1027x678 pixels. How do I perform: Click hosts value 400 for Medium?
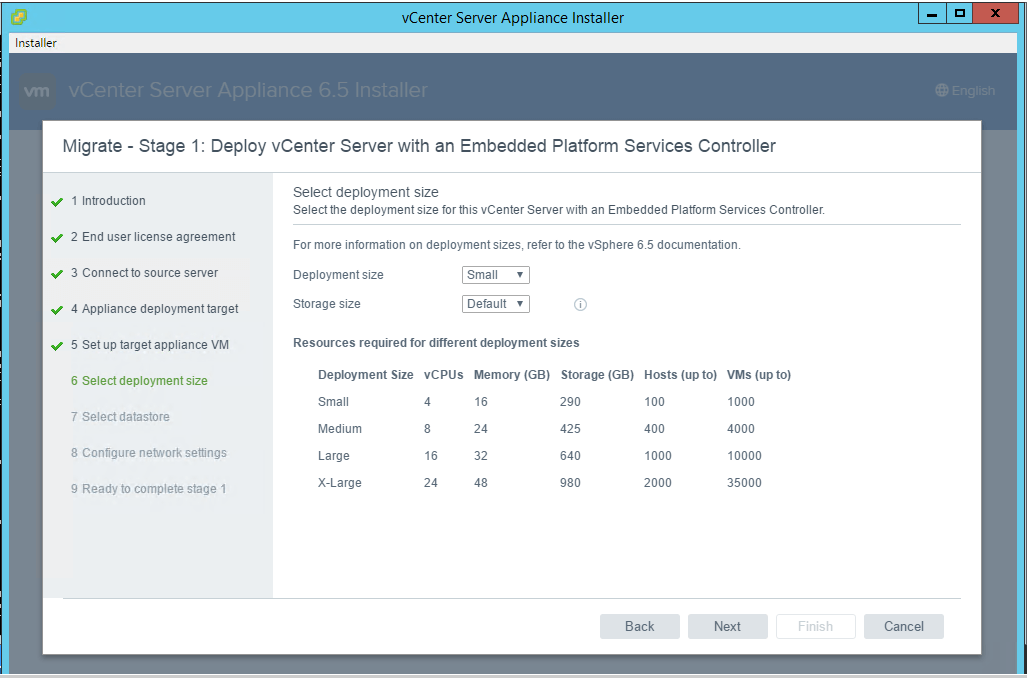(654, 428)
